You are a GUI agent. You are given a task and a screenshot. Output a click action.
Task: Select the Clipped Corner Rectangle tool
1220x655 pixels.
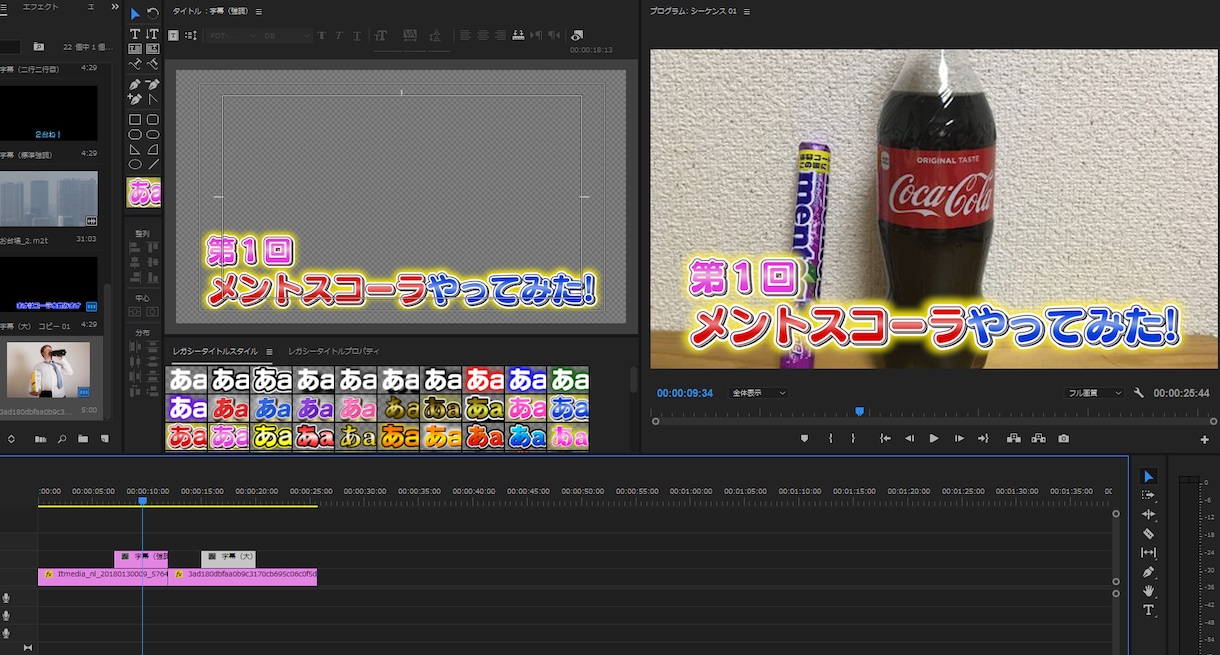(x=135, y=134)
